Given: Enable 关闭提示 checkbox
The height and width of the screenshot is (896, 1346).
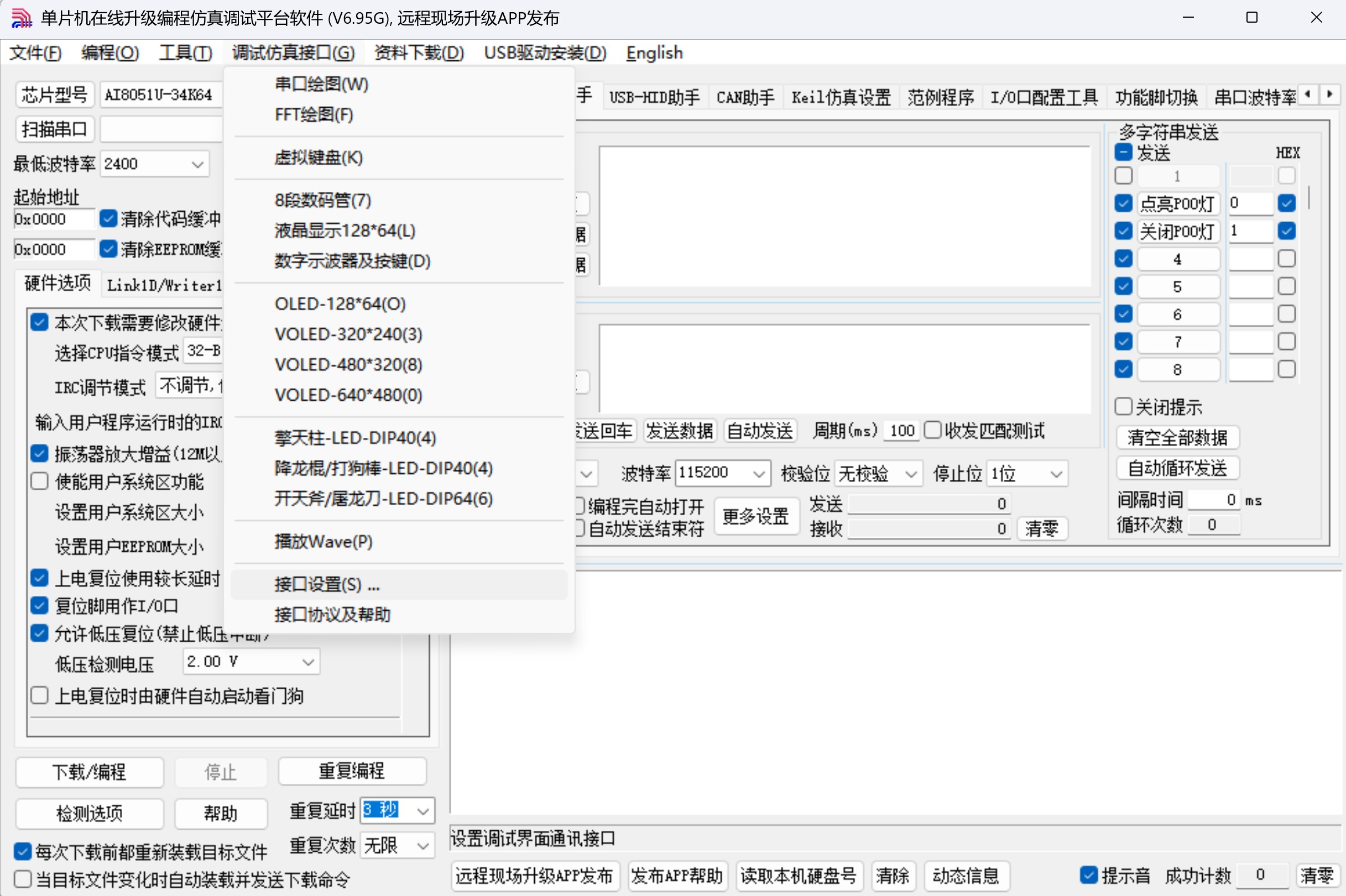Looking at the screenshot, I should 1123,407.
